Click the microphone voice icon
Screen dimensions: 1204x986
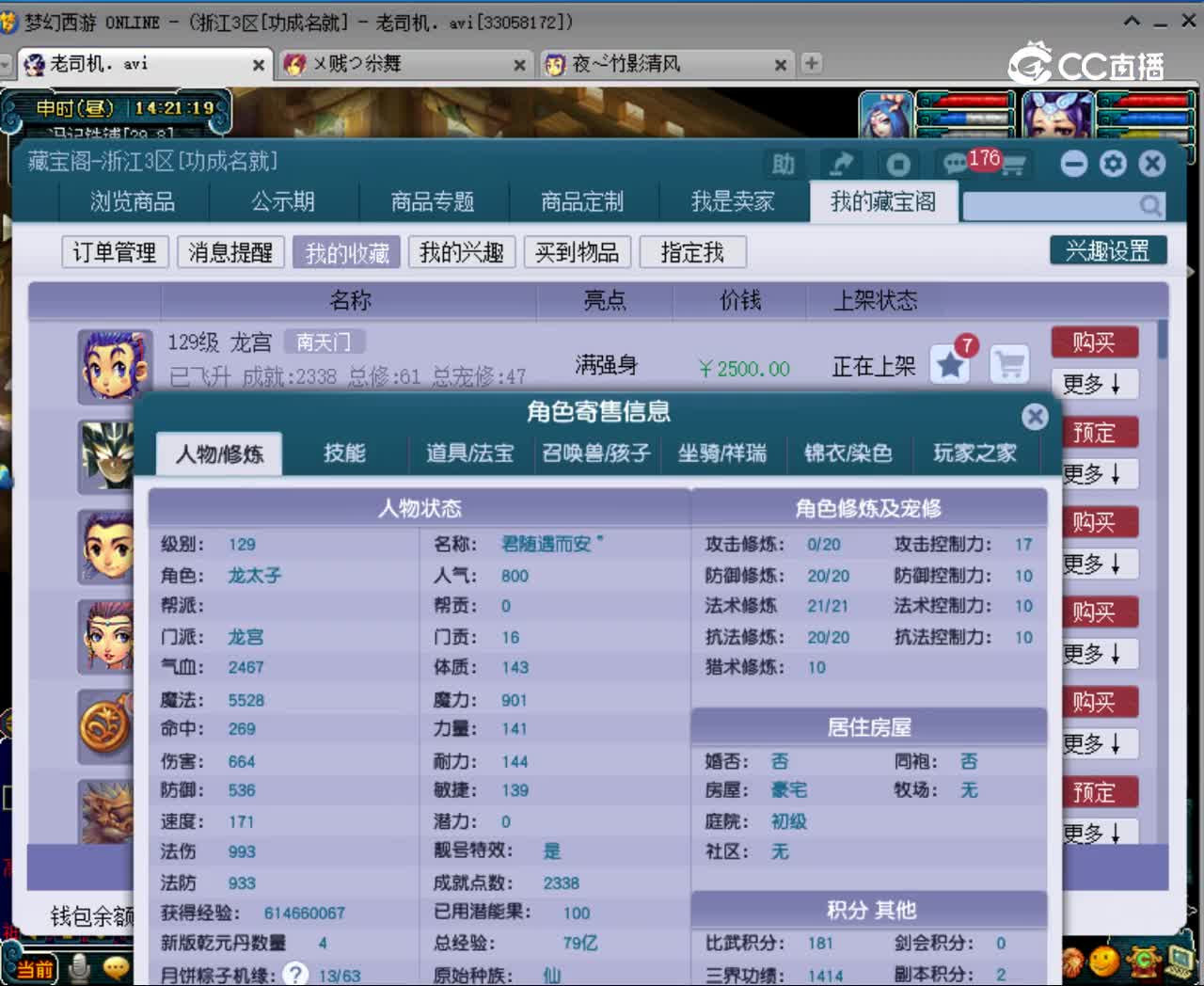coord(80,967)
